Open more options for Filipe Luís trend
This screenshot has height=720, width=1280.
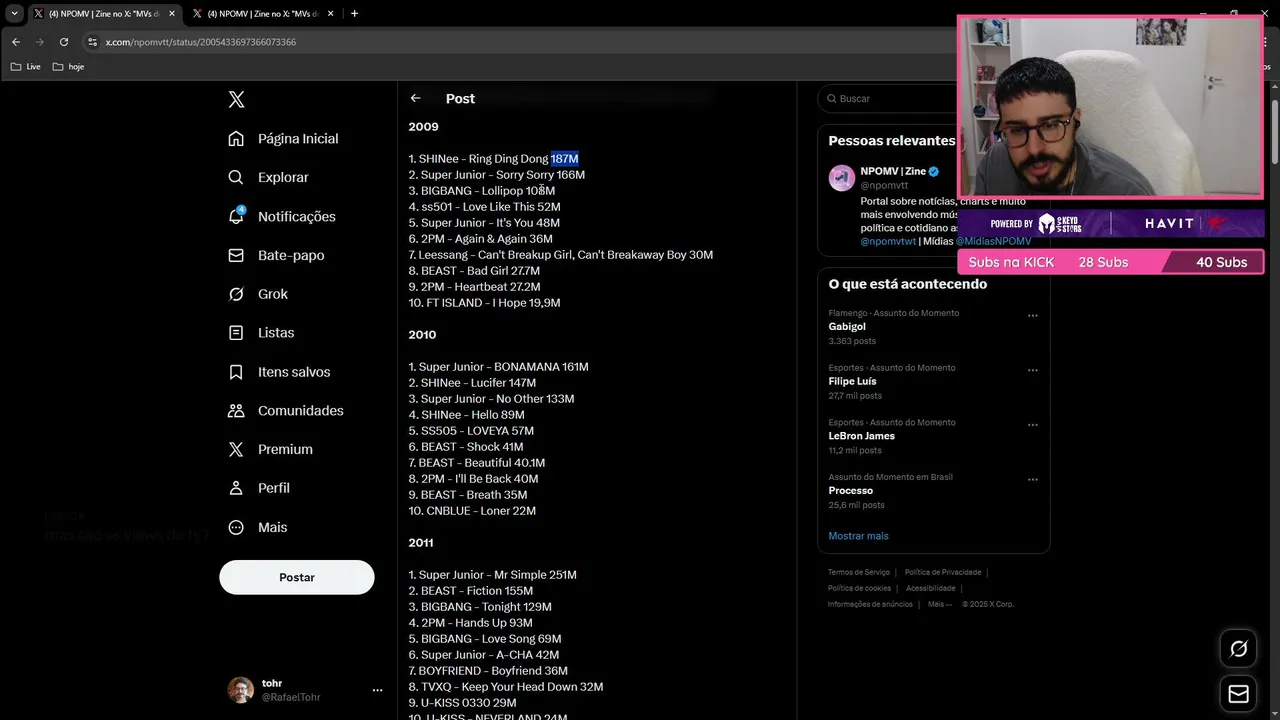pyautogui.click(x=1033, y=370)
